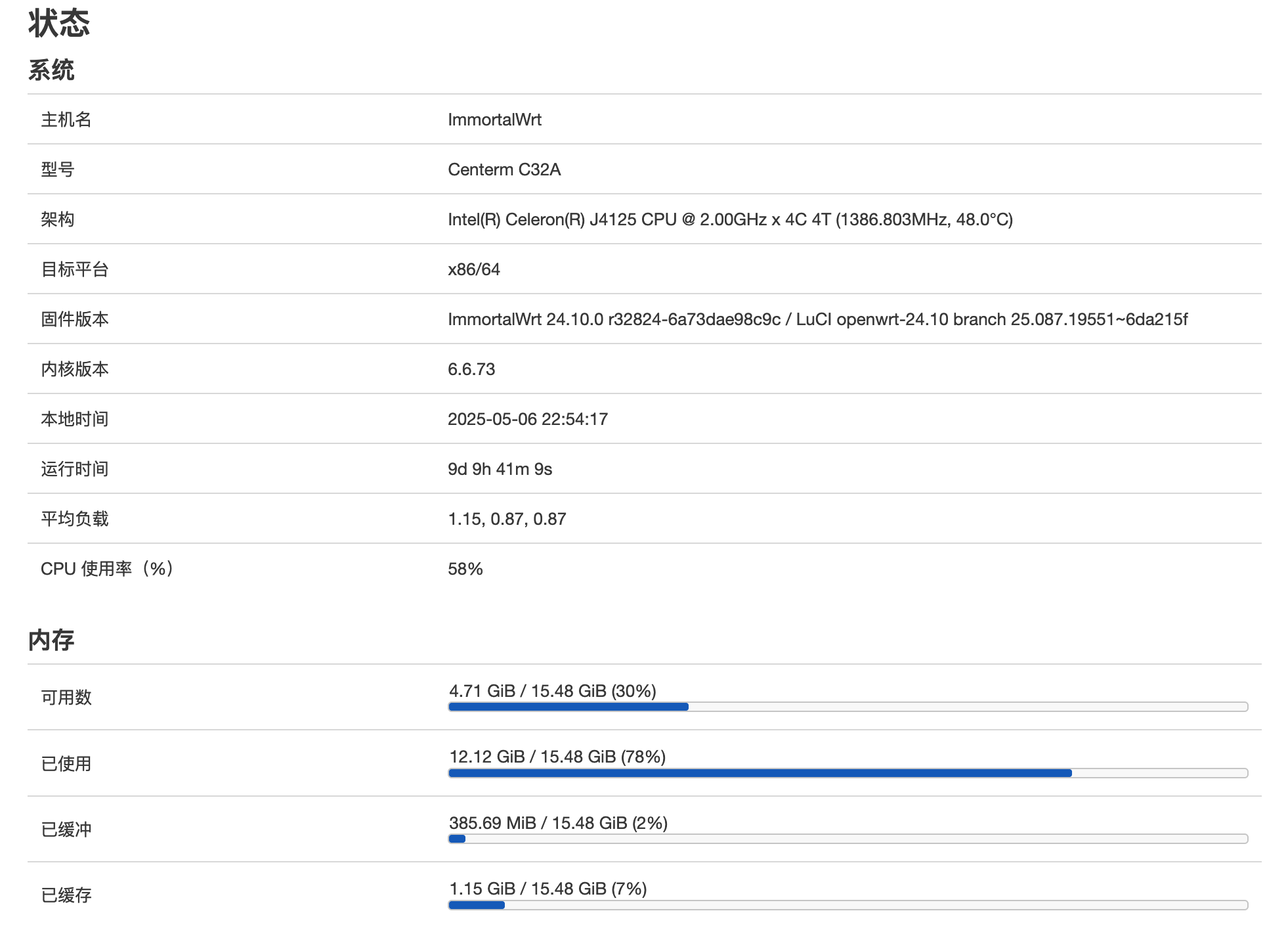Click the 状态 page heading
This screenshot has height=934, width=1288.
point(59,22)
